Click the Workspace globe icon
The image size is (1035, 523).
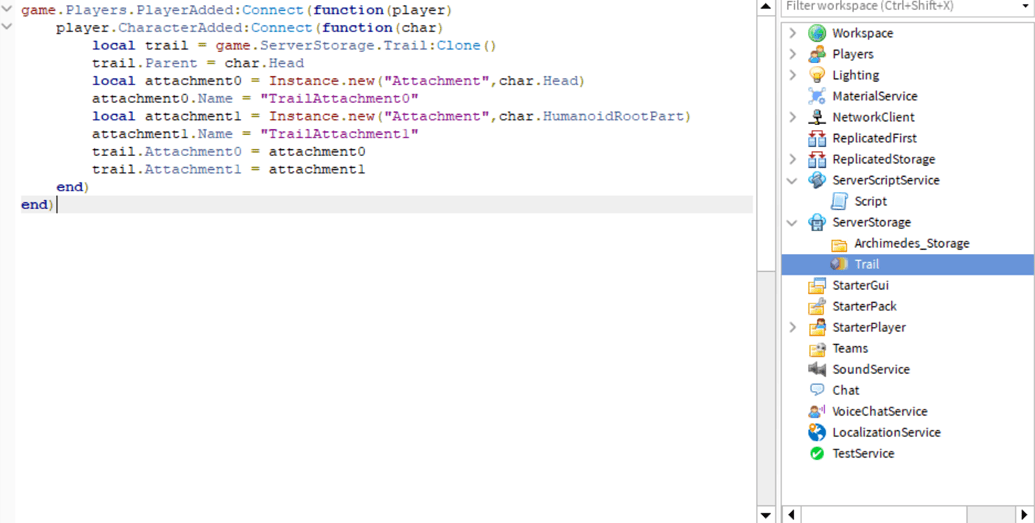[817, 33]
